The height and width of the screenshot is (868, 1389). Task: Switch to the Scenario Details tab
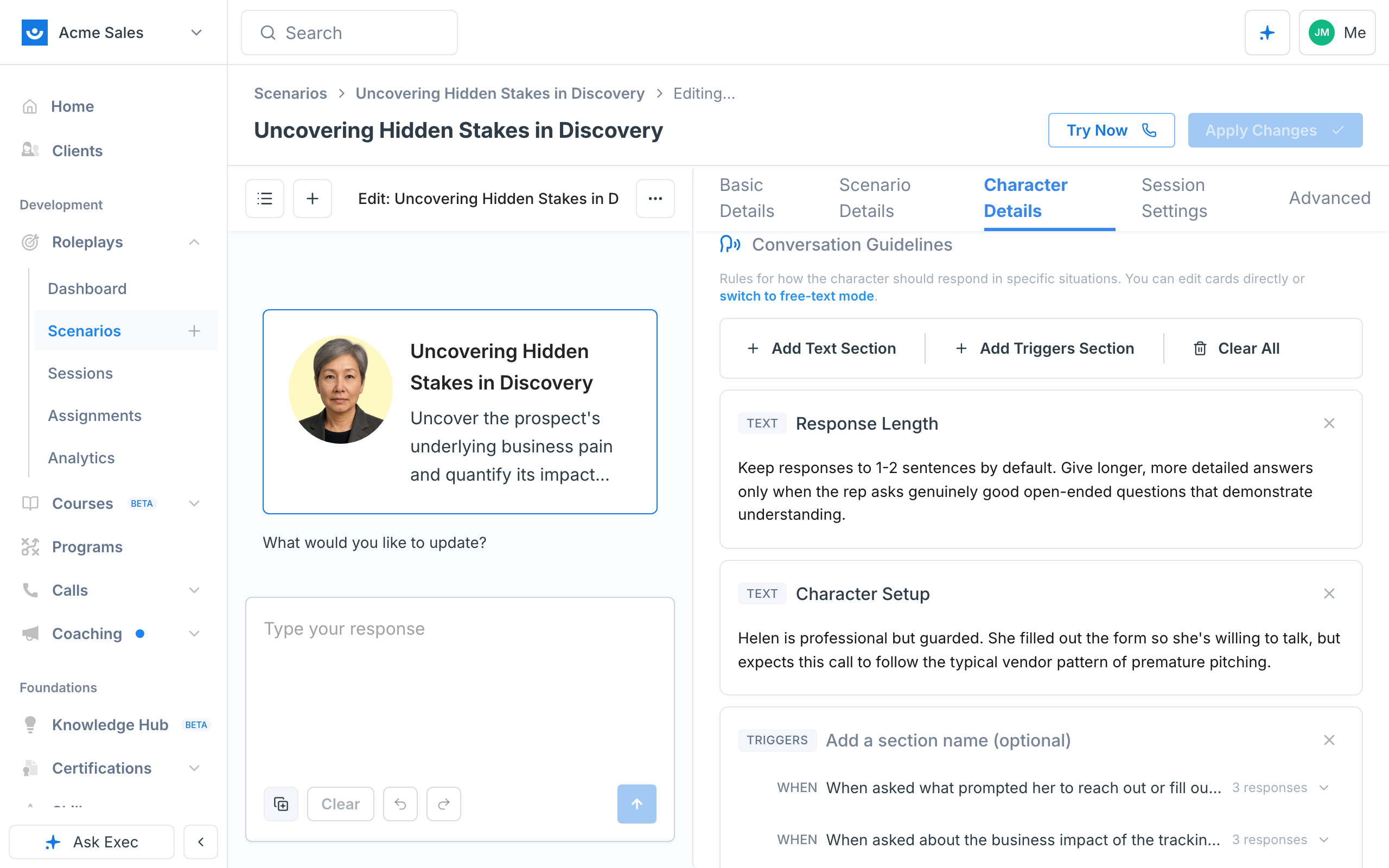point(875,198)
